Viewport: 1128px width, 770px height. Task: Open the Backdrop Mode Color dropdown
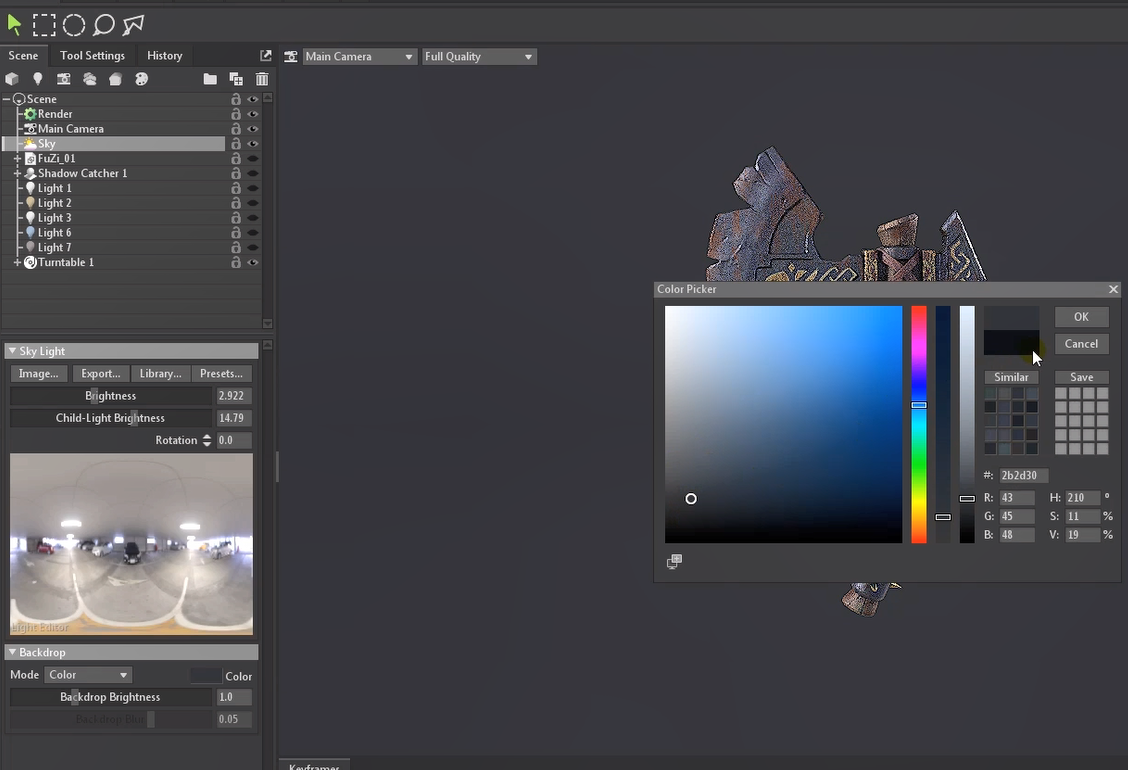[88, 675]
